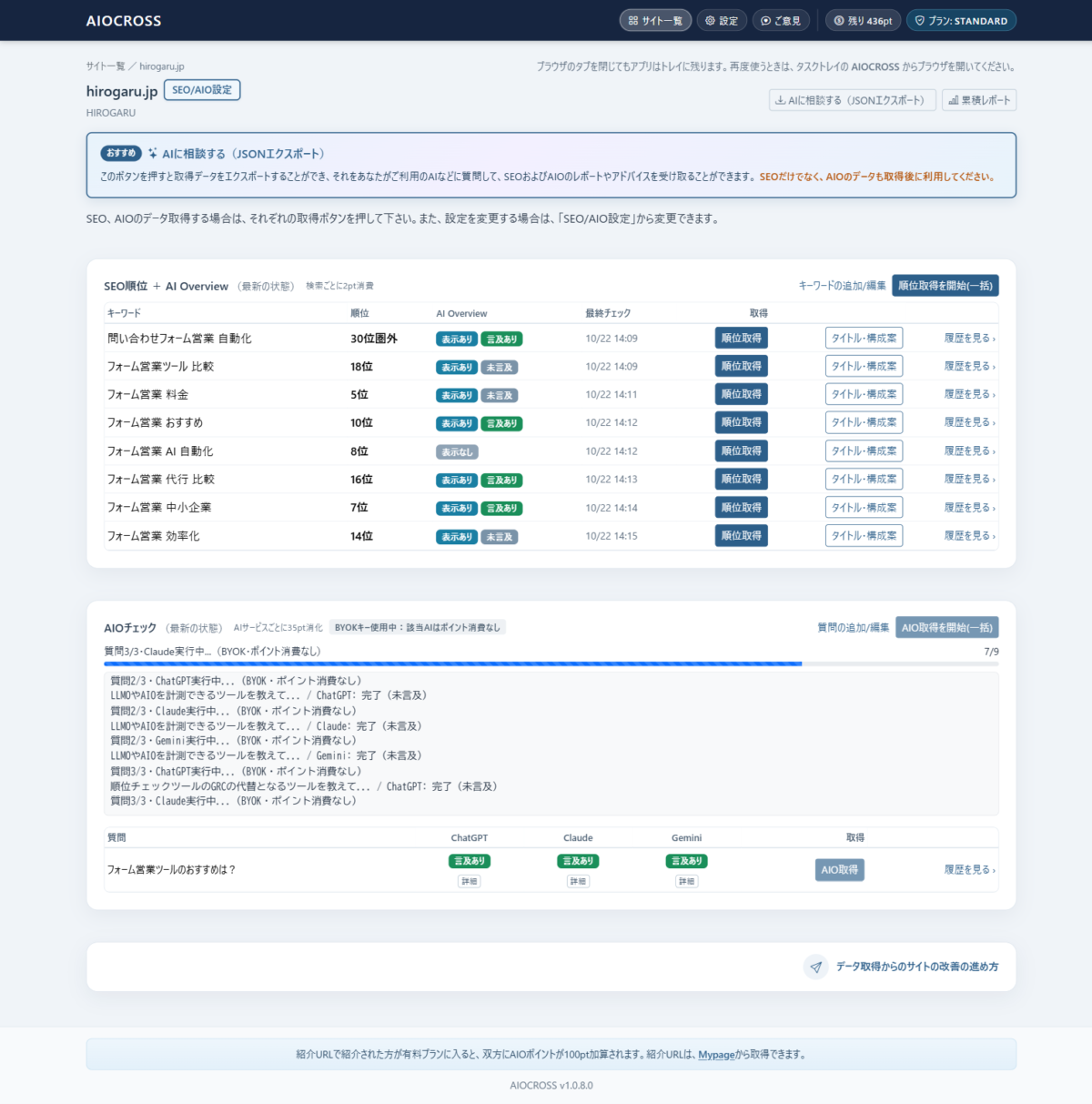Screen dimensions: 1092x1104
Task: Open the SEO/AIO設定 button
Action: point(202,90)
